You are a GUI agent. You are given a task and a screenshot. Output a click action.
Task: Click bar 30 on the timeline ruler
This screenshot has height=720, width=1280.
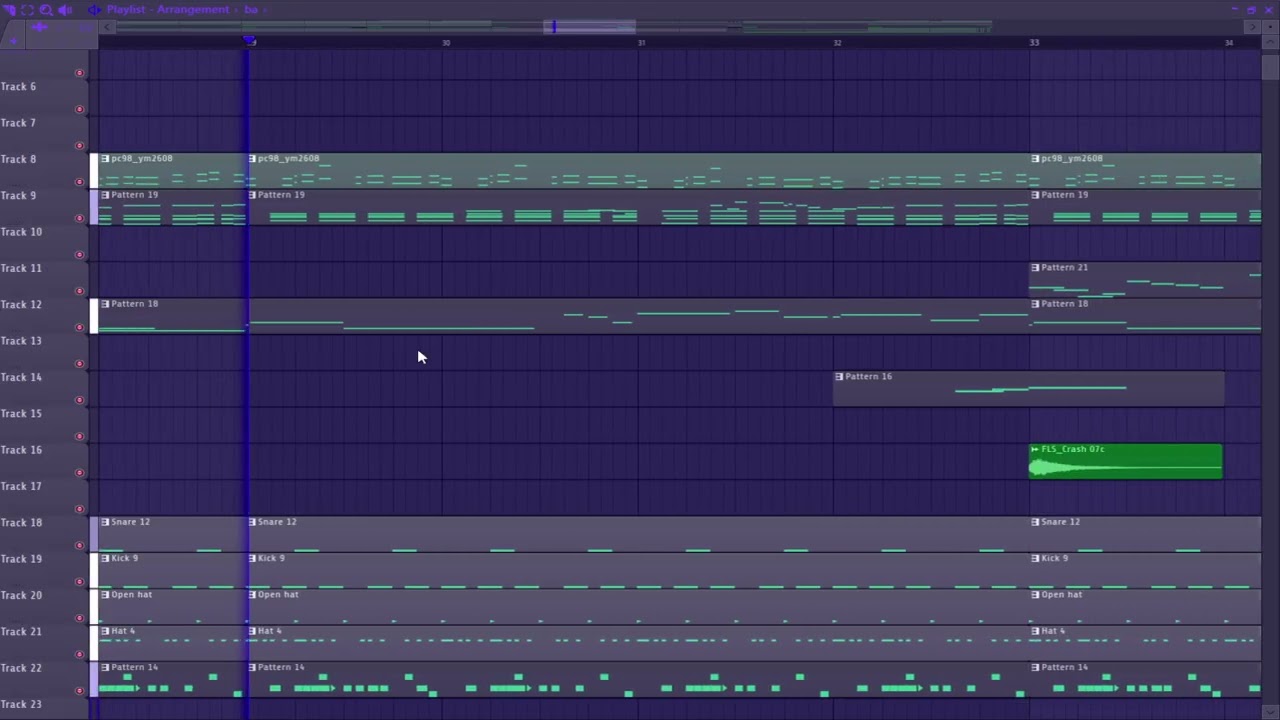pyautogui.click(x=446, y=43)
